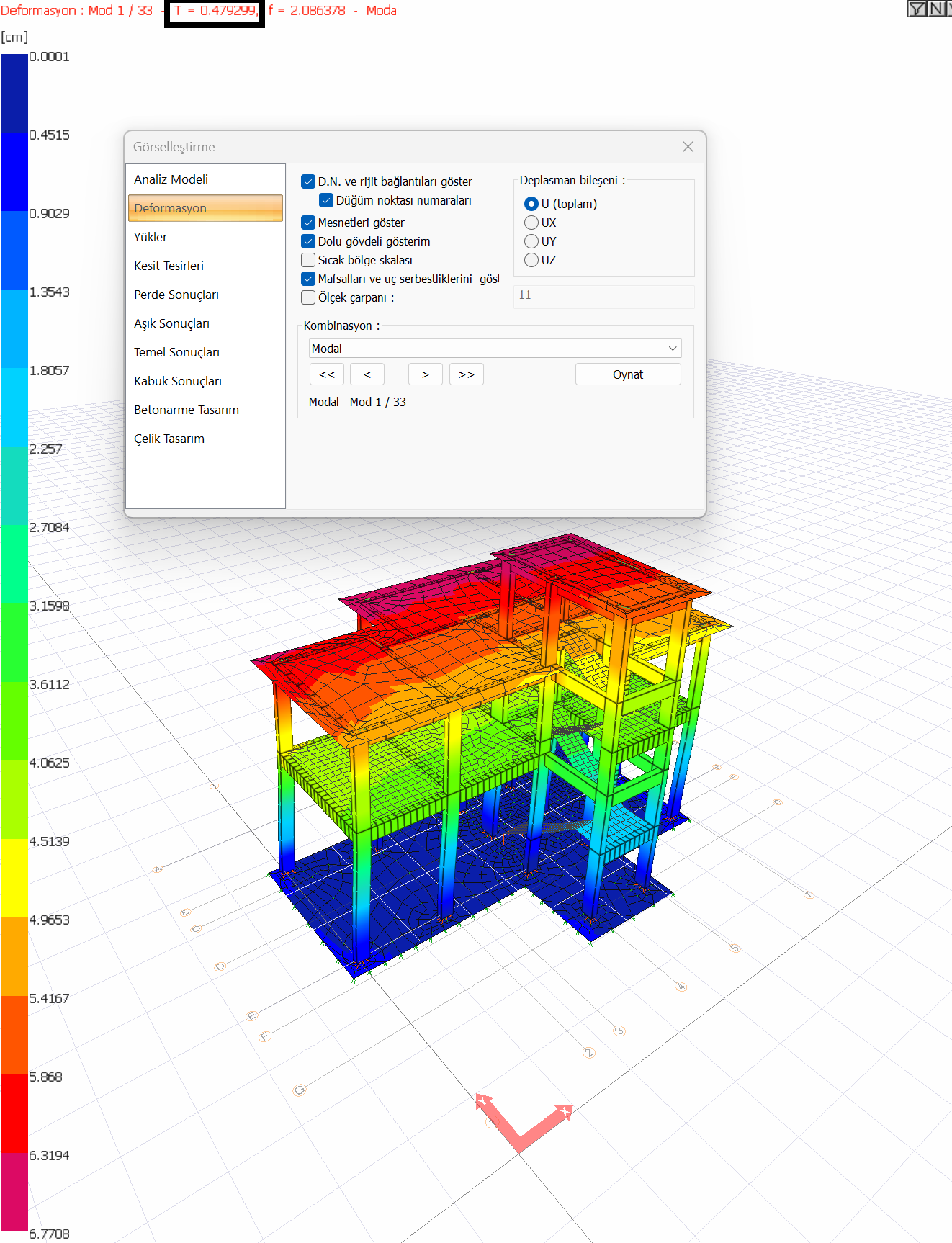
Task: Choose UZ displacement component
Action: 531,260
